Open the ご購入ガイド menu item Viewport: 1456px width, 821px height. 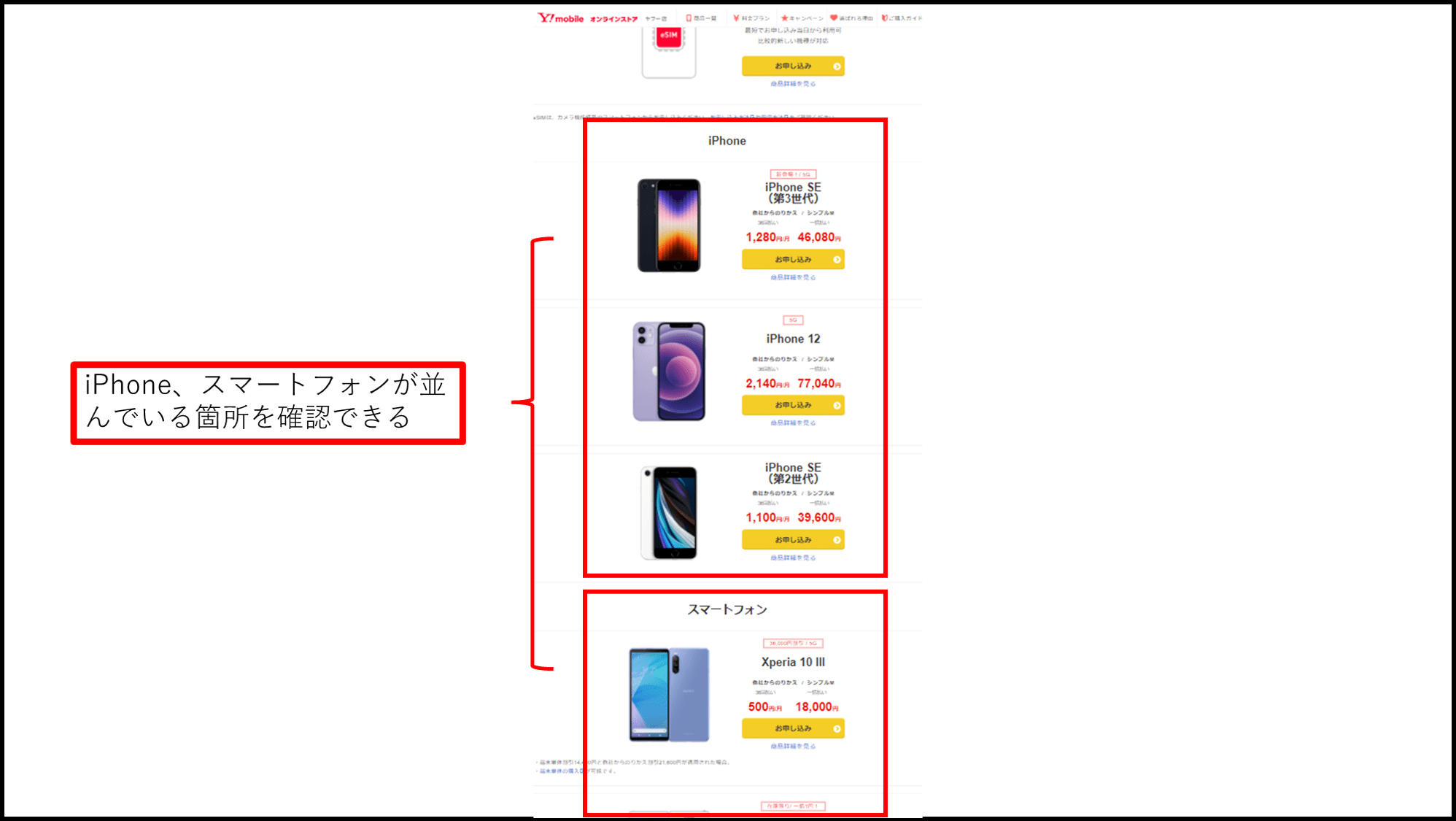click(902, 18)
